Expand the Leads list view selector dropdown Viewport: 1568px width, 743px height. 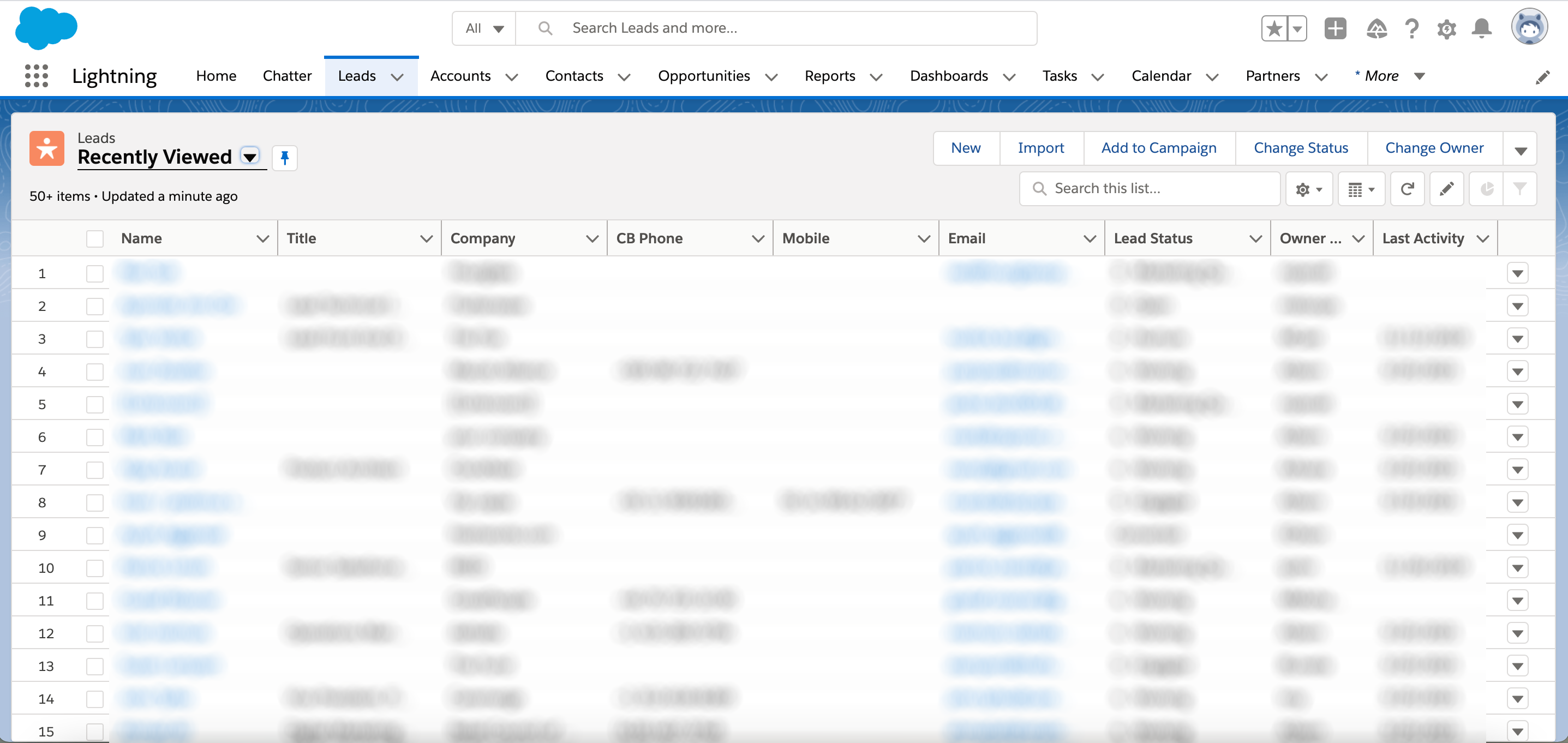point(251,157)
